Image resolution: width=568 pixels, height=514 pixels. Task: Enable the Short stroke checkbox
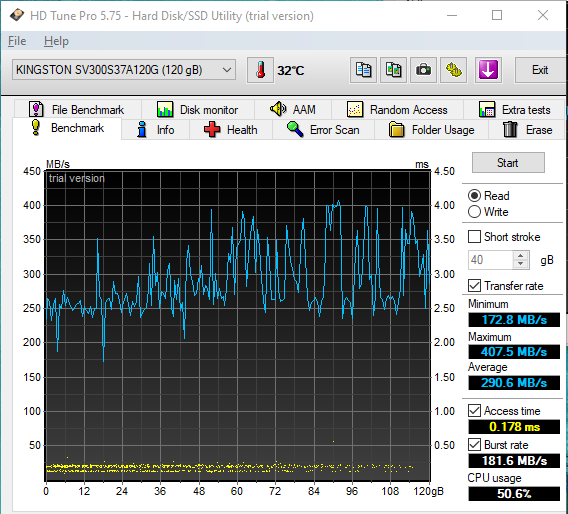tap(475, 237)
